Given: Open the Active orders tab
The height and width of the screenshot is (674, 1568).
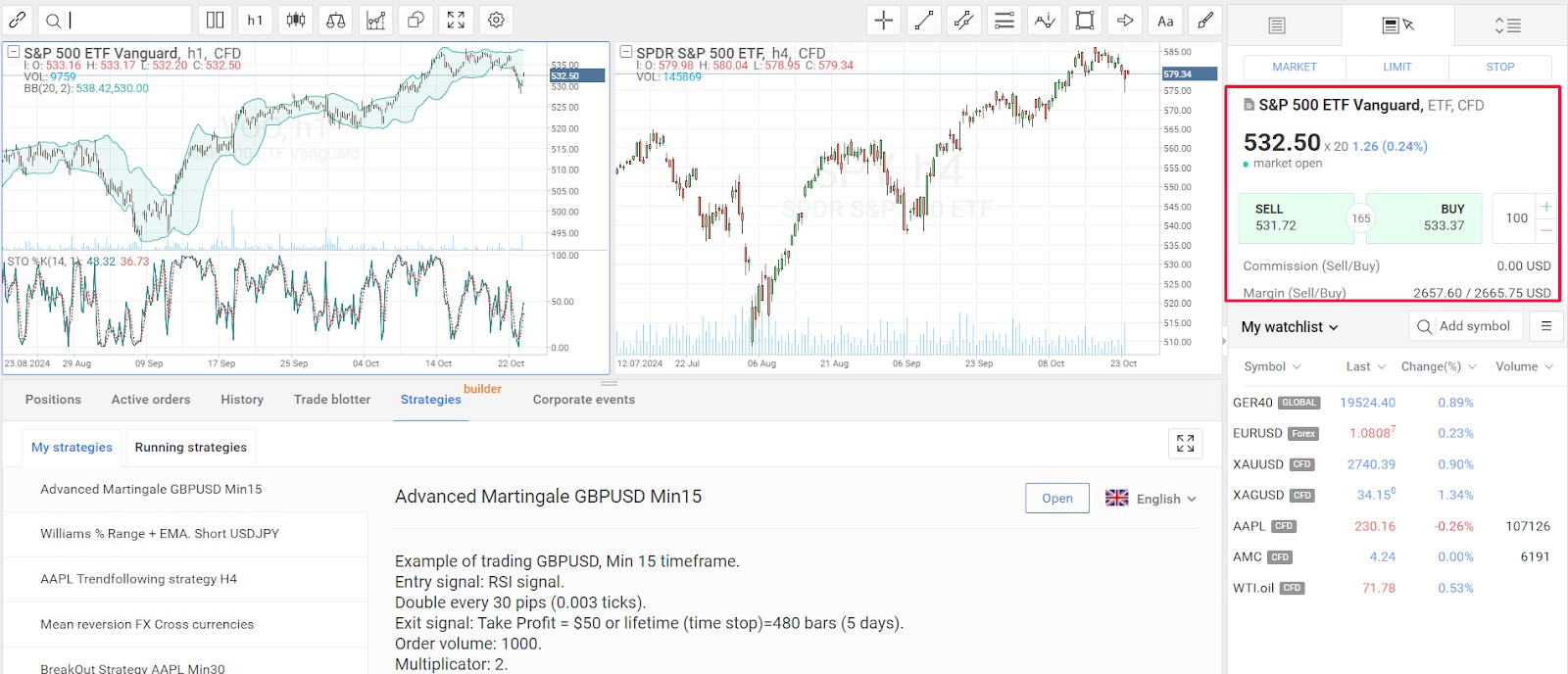Looking at the screenshot, I should [151, 400].
